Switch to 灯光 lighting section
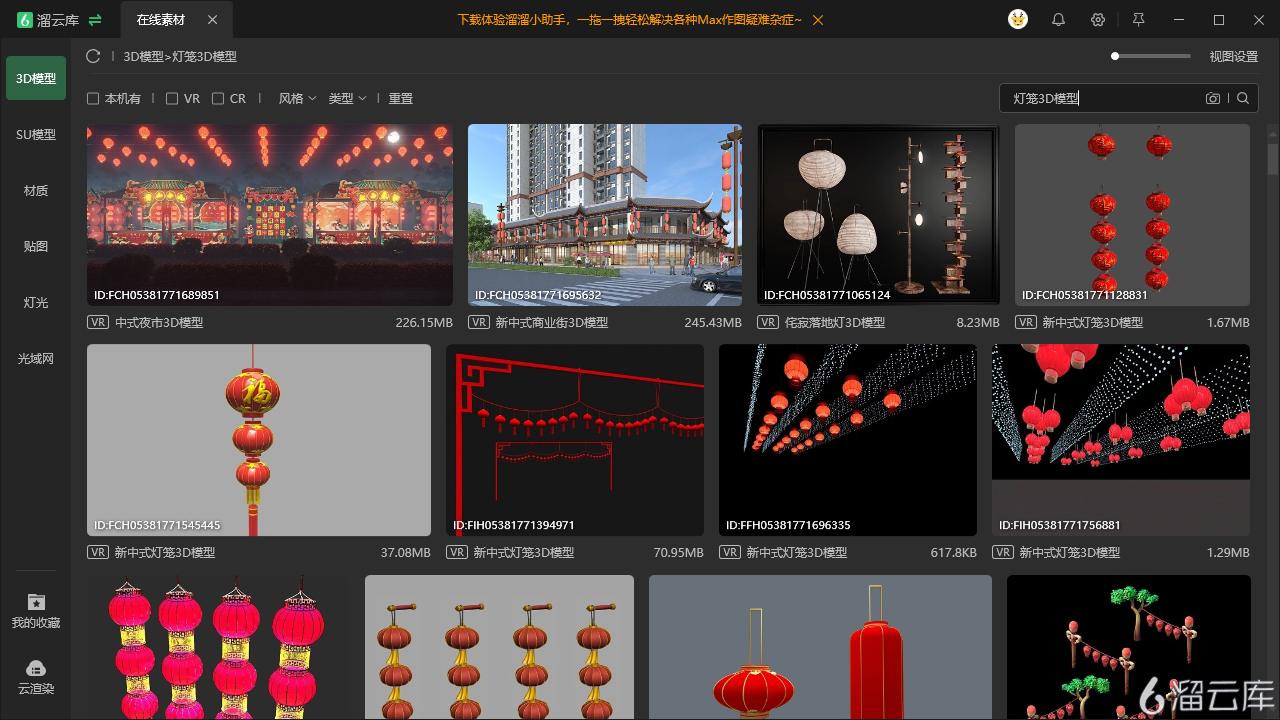The height and width of the screenshot is (720, 1280). 36,302
